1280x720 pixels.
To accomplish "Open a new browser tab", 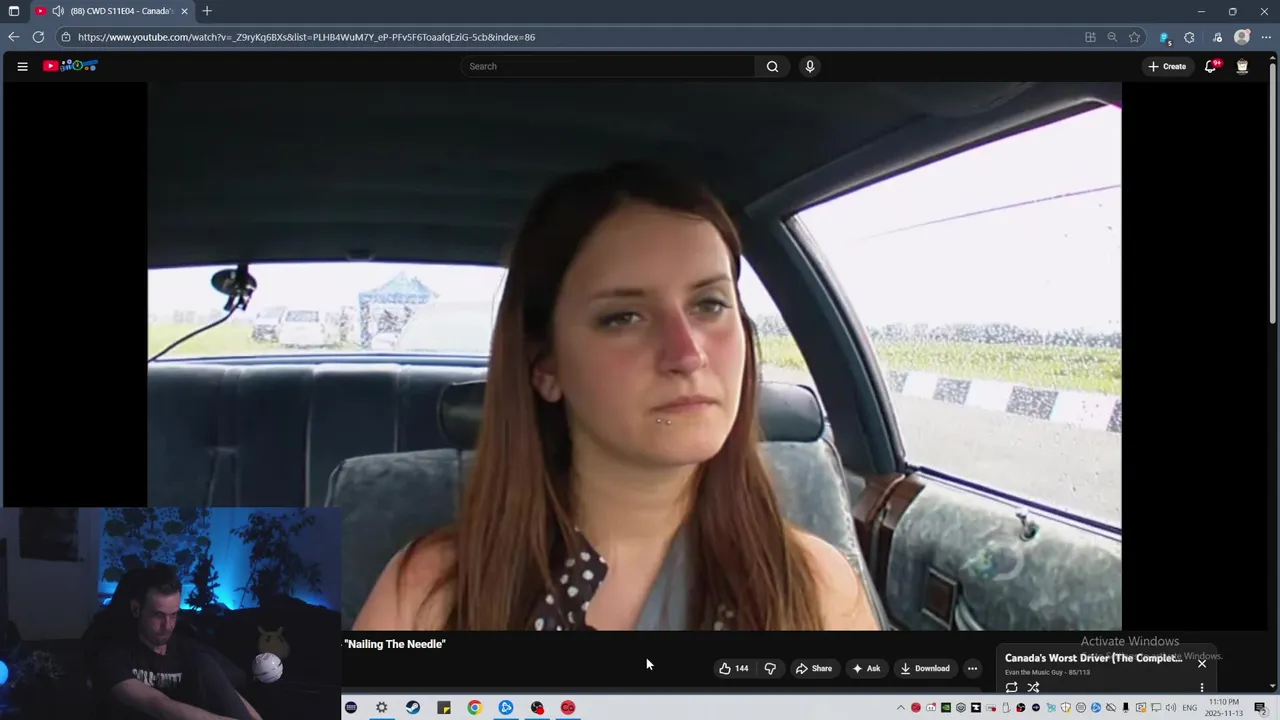I will tap(207, 11).
